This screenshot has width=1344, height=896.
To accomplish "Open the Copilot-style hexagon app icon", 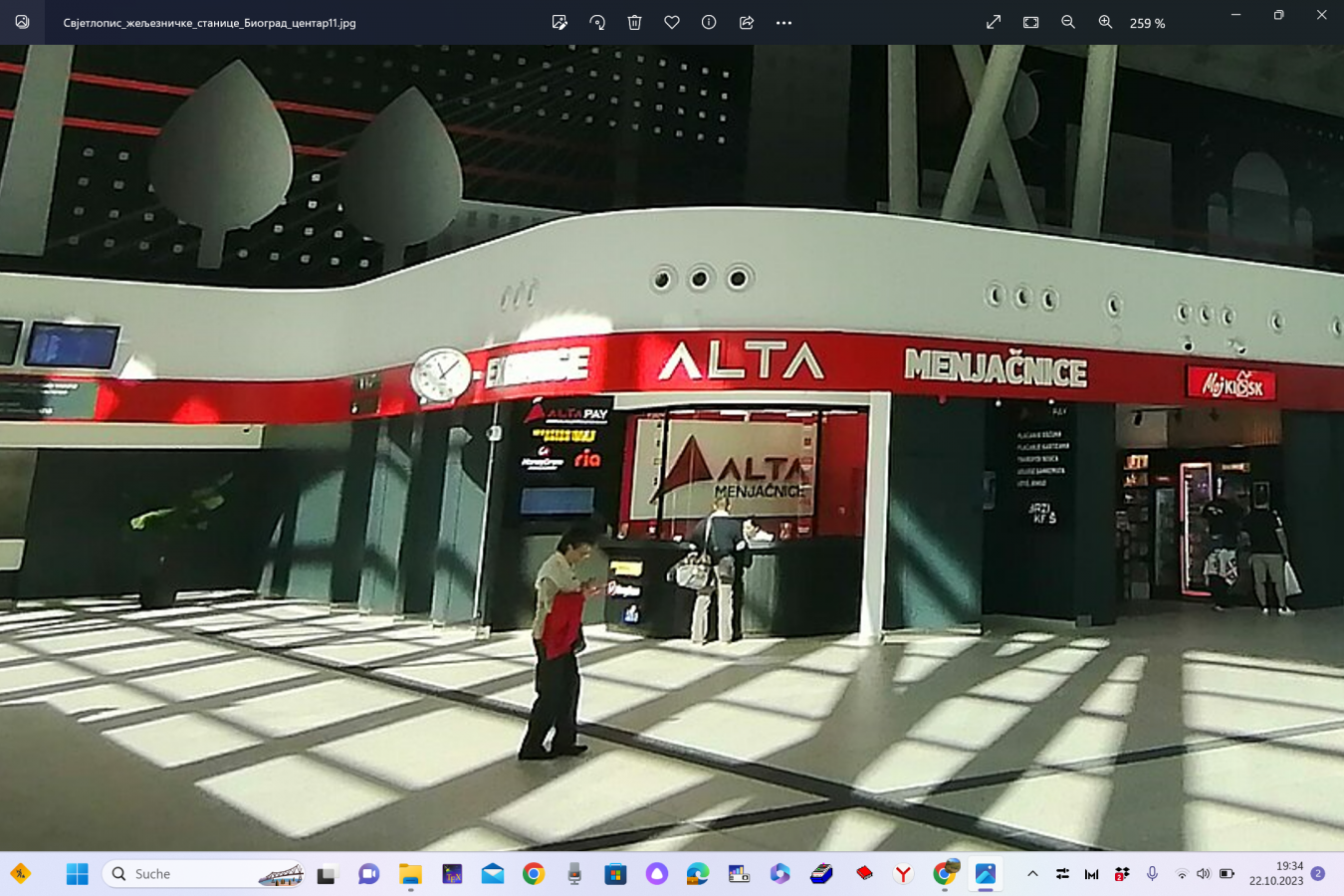I will pos(780,874).
